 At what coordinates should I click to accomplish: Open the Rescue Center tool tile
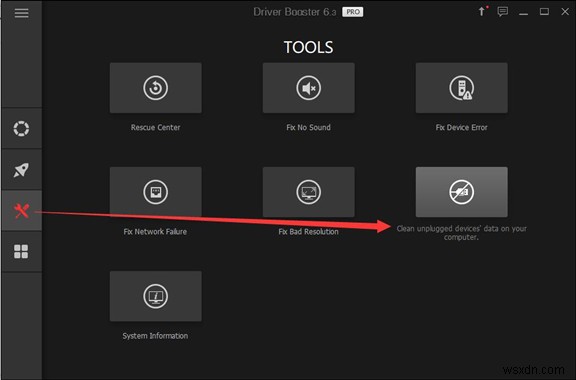point(156,88)
